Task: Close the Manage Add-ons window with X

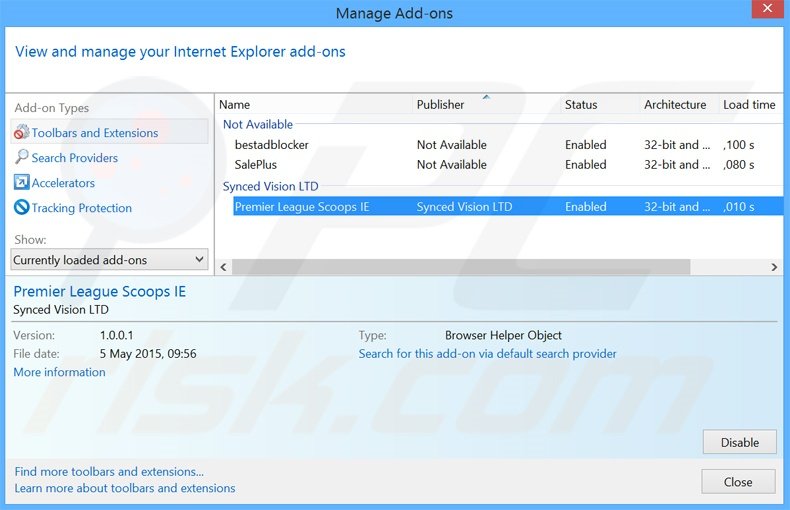Action: [x=767, y=9]
